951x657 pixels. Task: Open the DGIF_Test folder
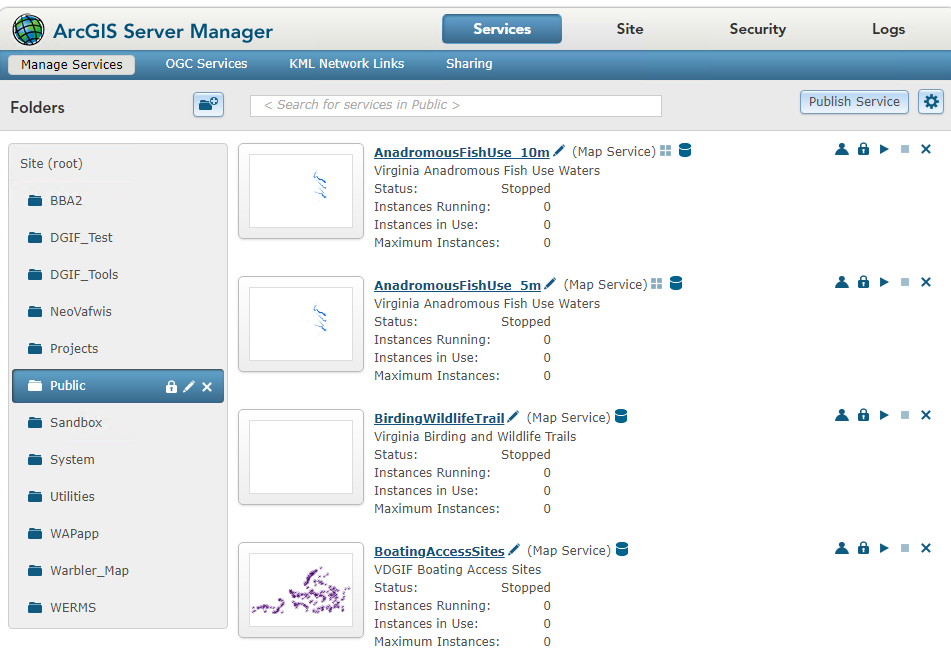point(70,238)
